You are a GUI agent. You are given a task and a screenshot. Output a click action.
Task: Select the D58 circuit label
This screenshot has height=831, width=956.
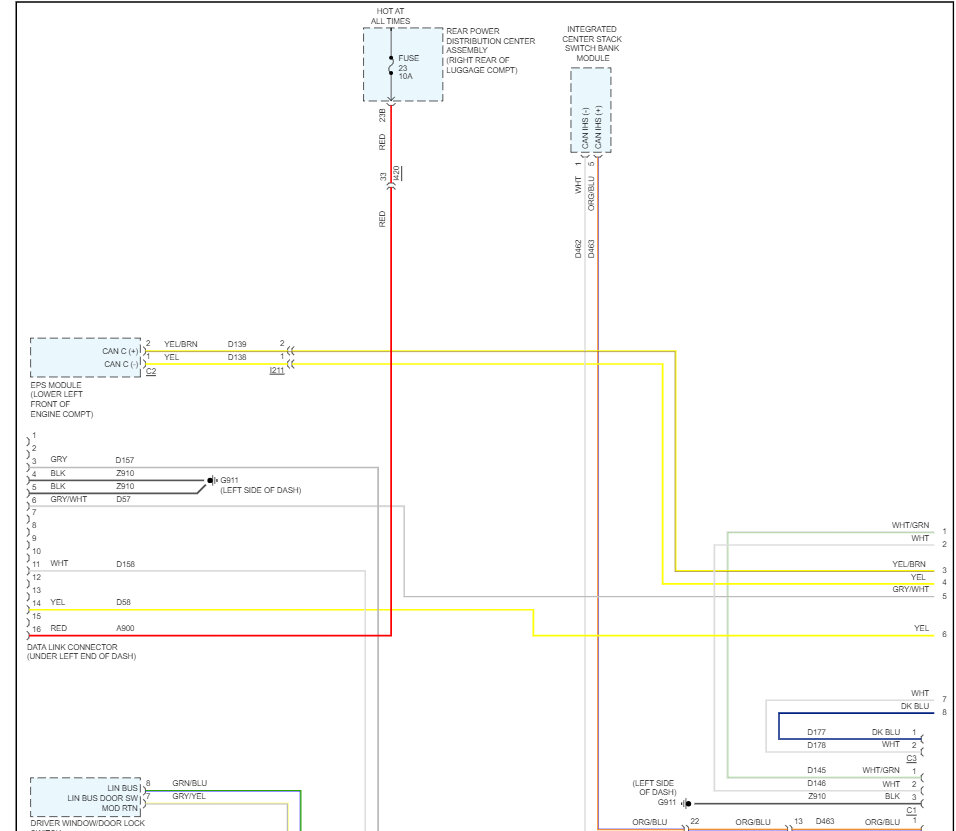[123, 602]
